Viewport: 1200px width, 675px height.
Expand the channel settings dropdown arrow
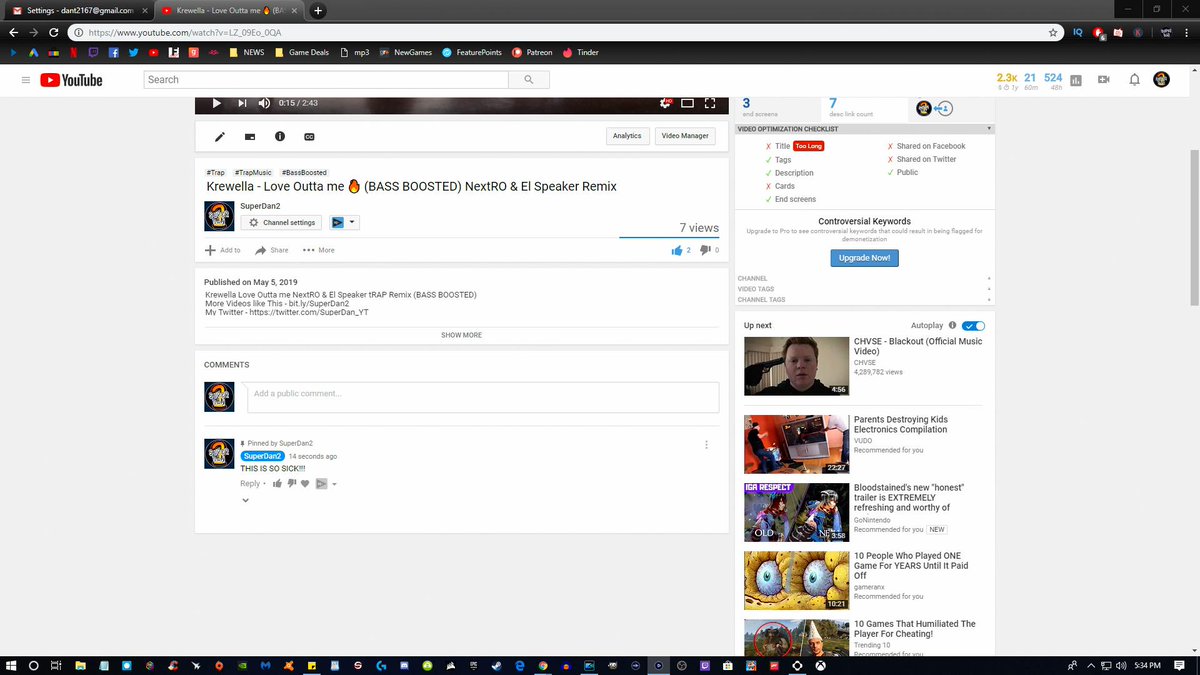point(353,223)
